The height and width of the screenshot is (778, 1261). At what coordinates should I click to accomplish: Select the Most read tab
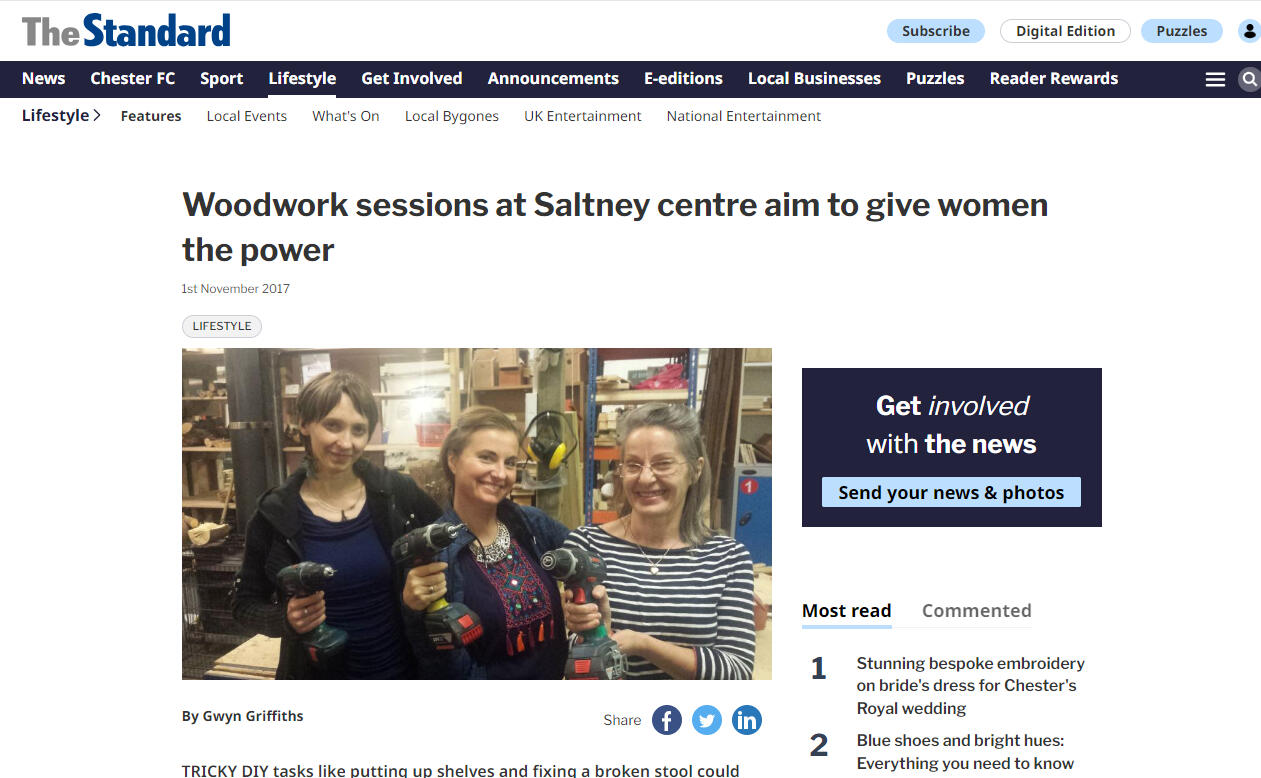tap(846, 611)
